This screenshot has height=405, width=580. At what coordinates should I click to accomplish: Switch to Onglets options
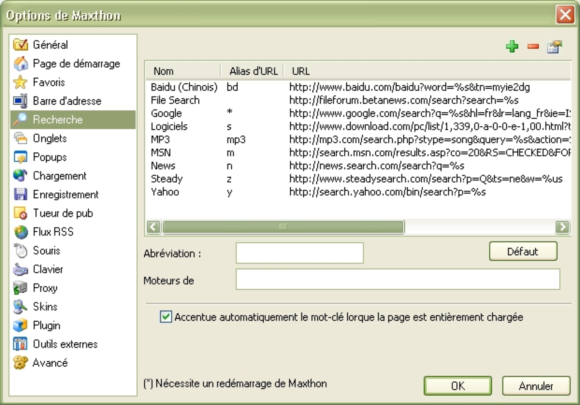[x=73, y=138]
